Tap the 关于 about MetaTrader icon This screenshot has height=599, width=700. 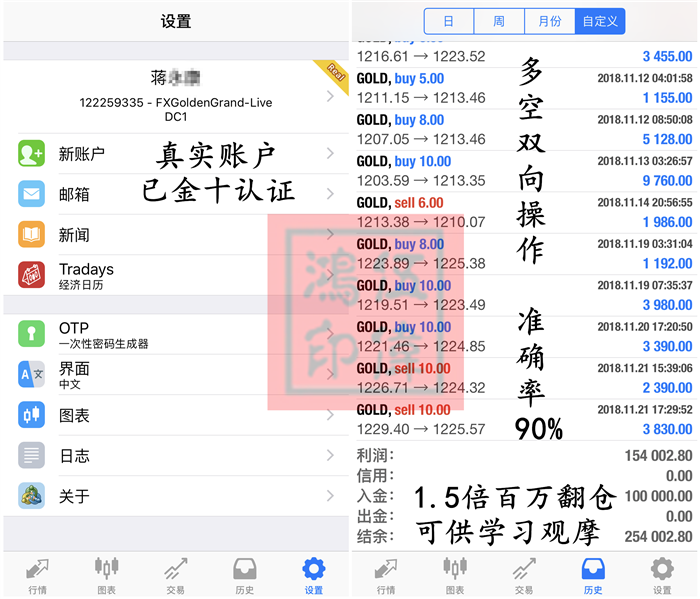[31, 496]
